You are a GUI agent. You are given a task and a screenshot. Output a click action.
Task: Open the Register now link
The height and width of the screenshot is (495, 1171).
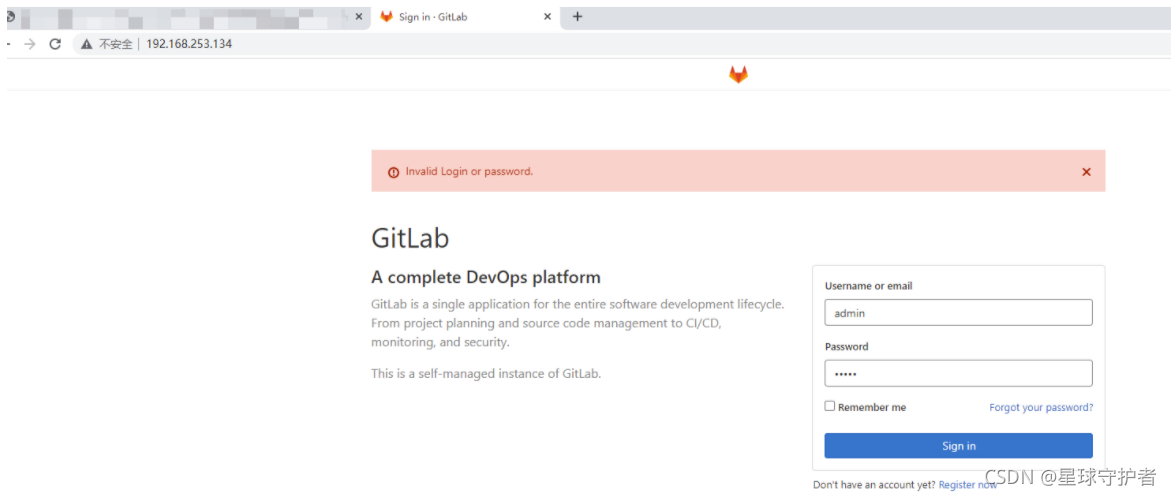pyautogui.click(x=967, y=485)
